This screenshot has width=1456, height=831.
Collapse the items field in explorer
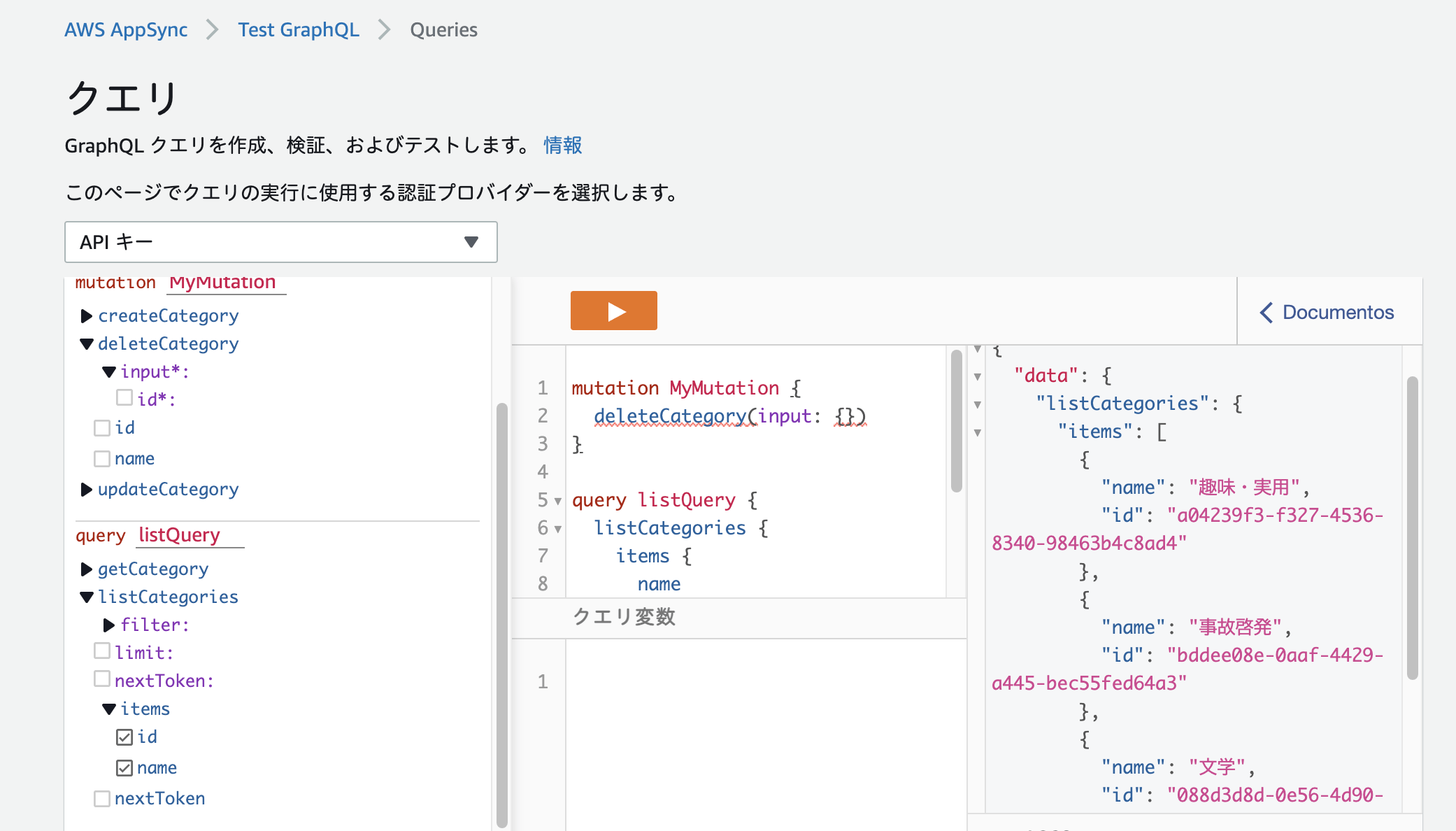[x=109, y=709]
